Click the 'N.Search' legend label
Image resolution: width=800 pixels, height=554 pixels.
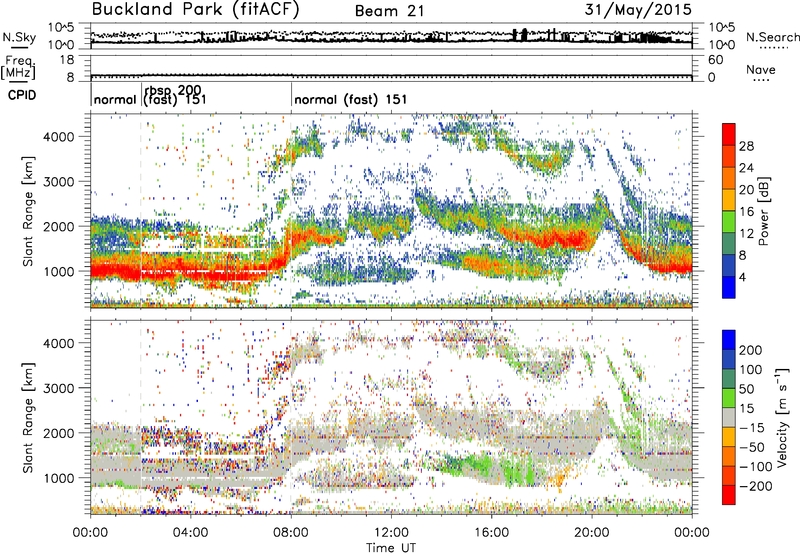[772, 37]
